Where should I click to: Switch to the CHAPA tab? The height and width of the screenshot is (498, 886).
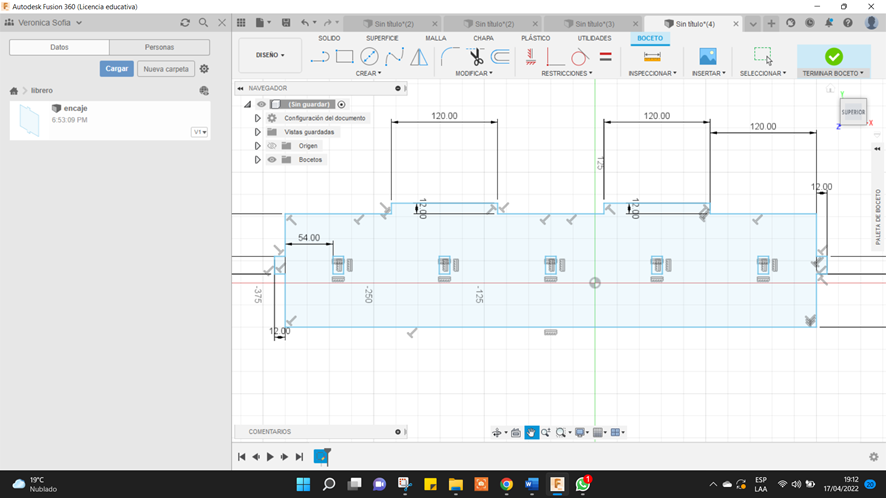pyautogui.click(x=483, y=38)
